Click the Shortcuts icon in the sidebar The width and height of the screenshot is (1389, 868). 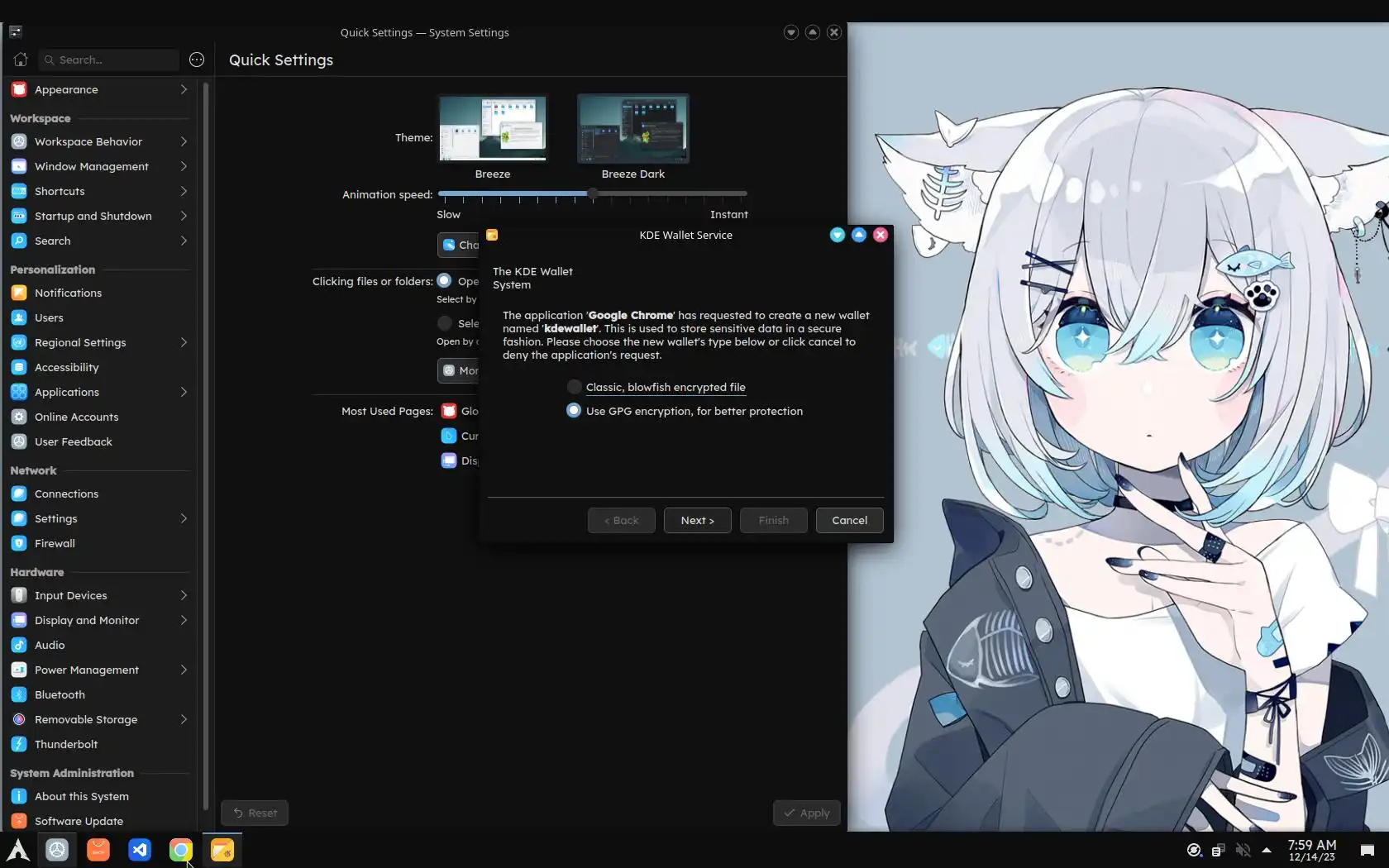coord(19,191)
